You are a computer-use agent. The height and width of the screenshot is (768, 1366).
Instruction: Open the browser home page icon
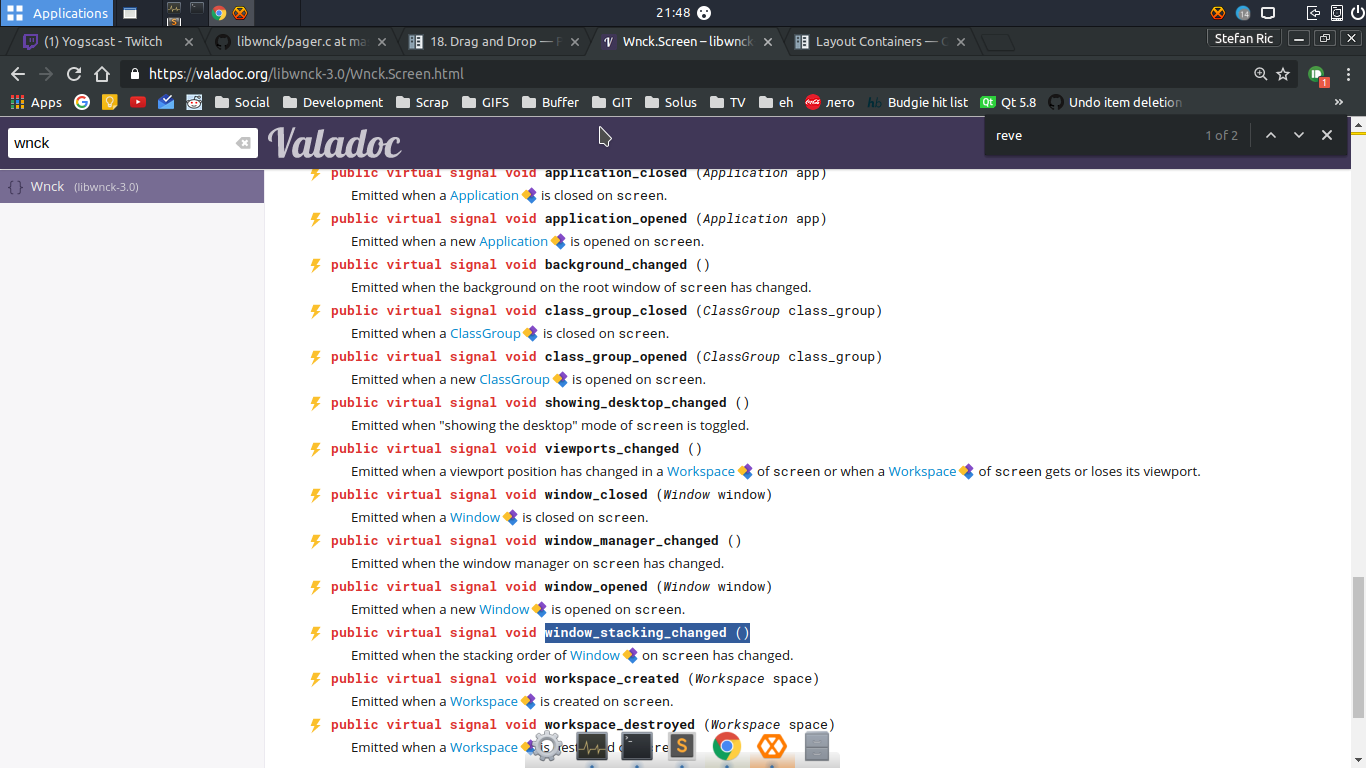point(102,74)
